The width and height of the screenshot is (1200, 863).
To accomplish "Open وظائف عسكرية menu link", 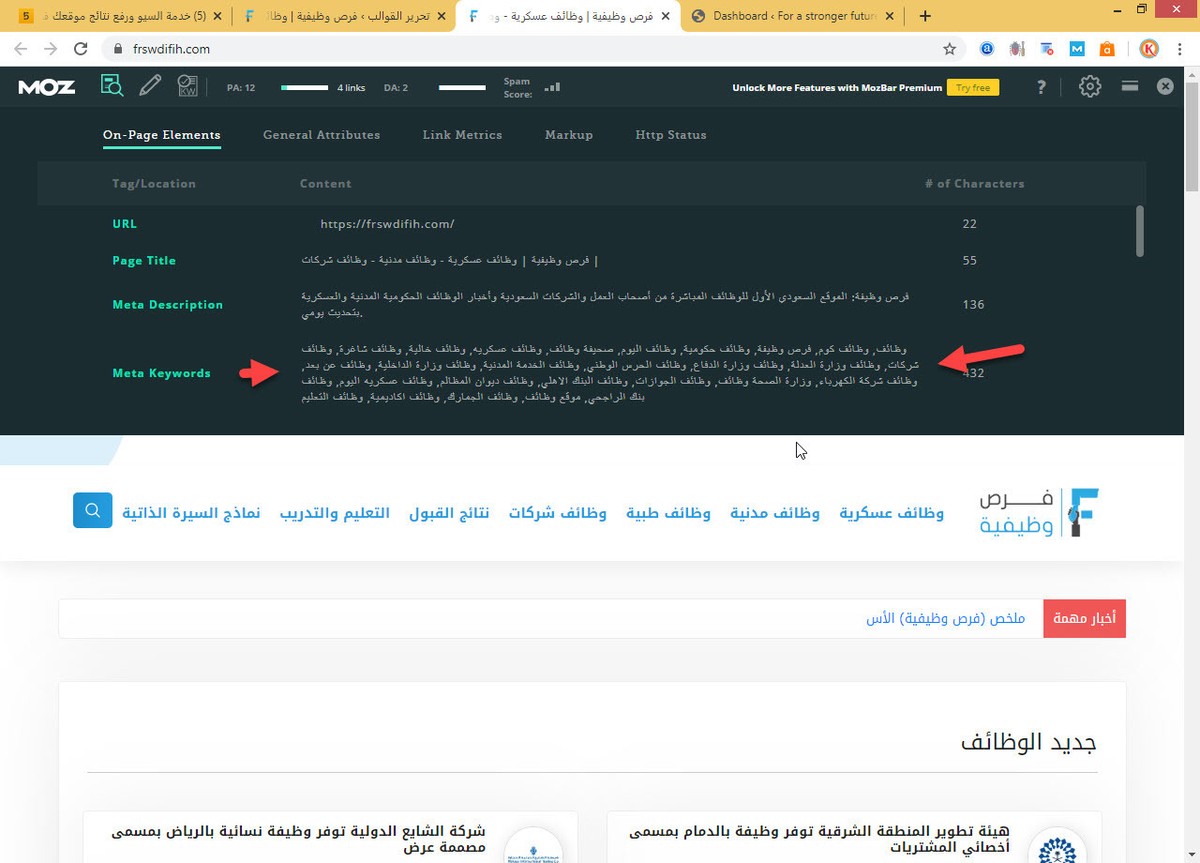I will point(891,513).
